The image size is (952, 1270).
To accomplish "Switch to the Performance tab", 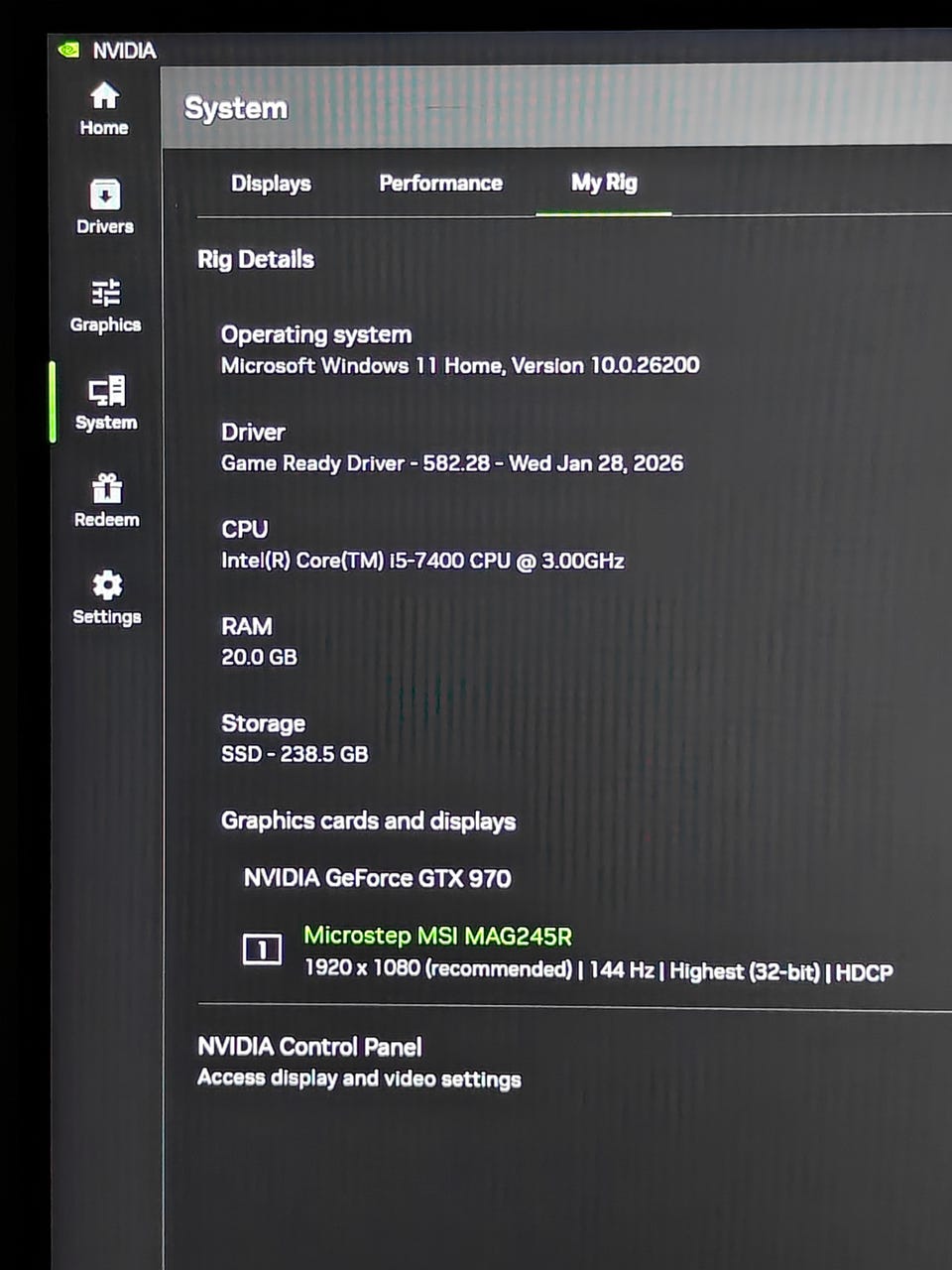I will [440, 184].
